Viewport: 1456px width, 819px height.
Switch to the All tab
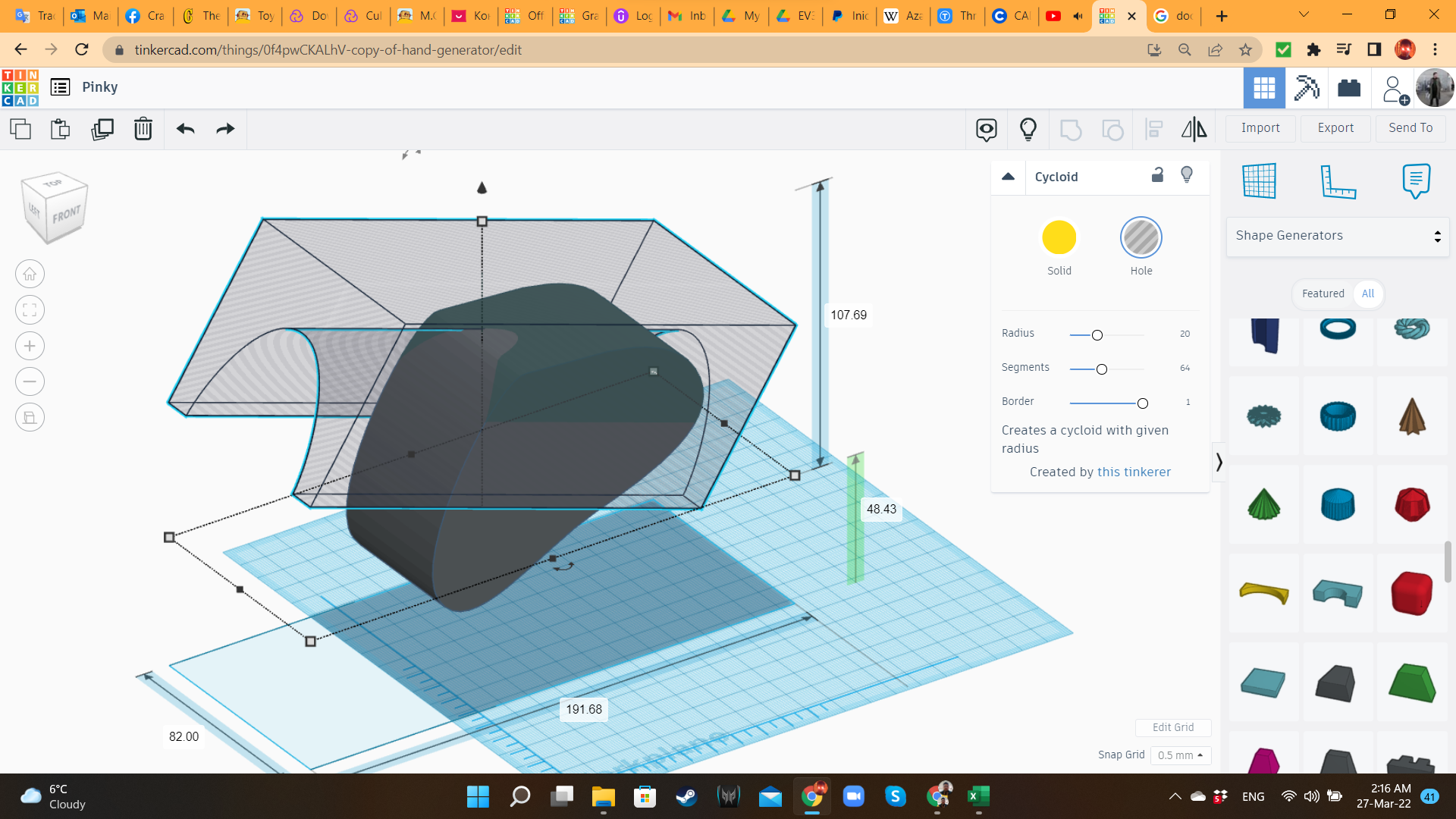click(x=1367, y=293)
